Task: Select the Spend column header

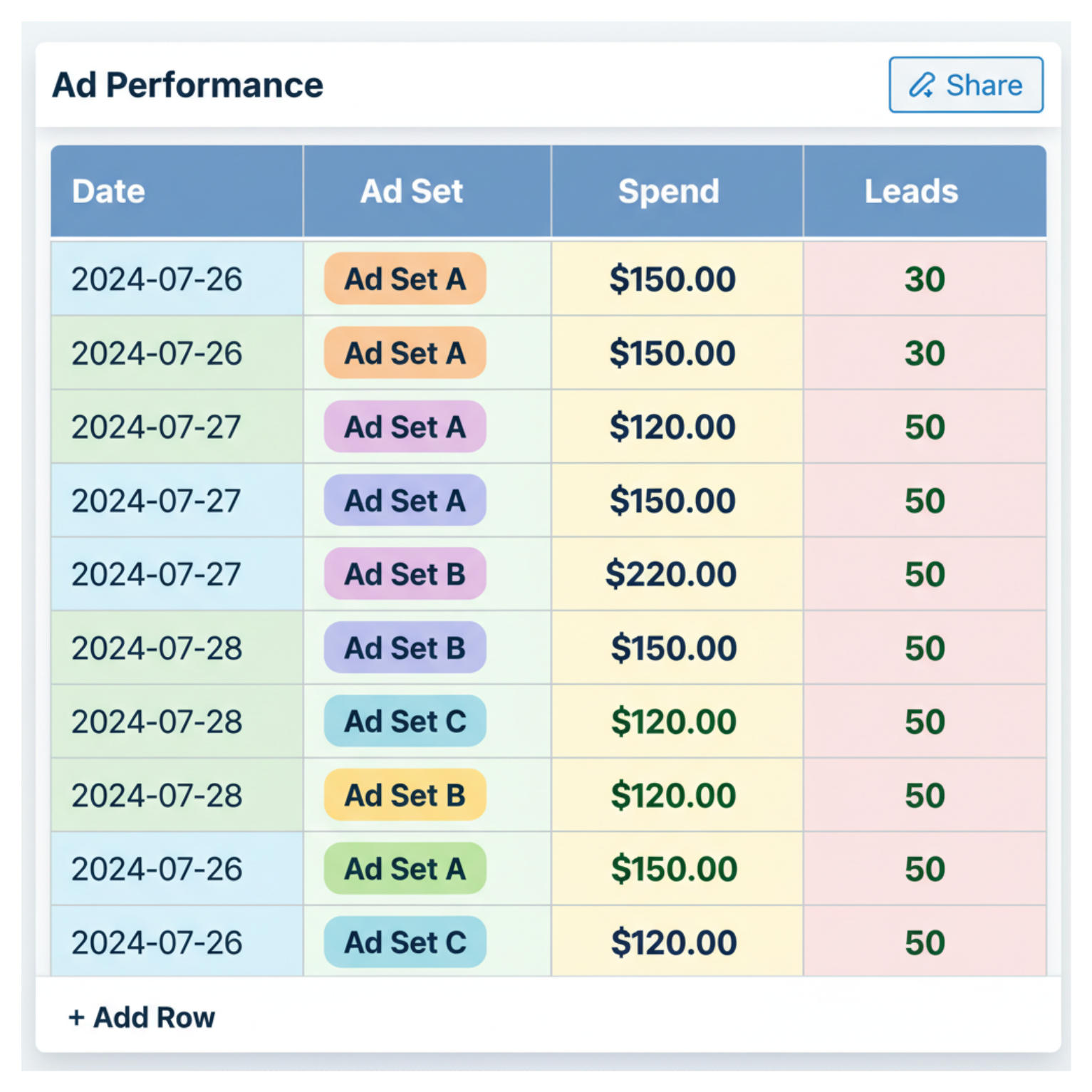Action: pos(668,190)
